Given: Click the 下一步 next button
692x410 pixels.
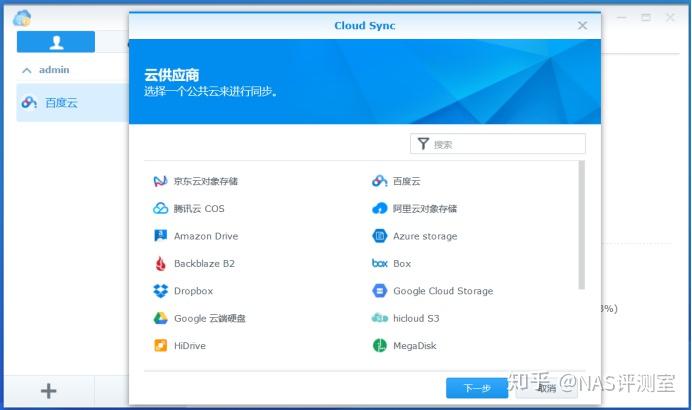Looking at the screenshot, I should point(477,388).
